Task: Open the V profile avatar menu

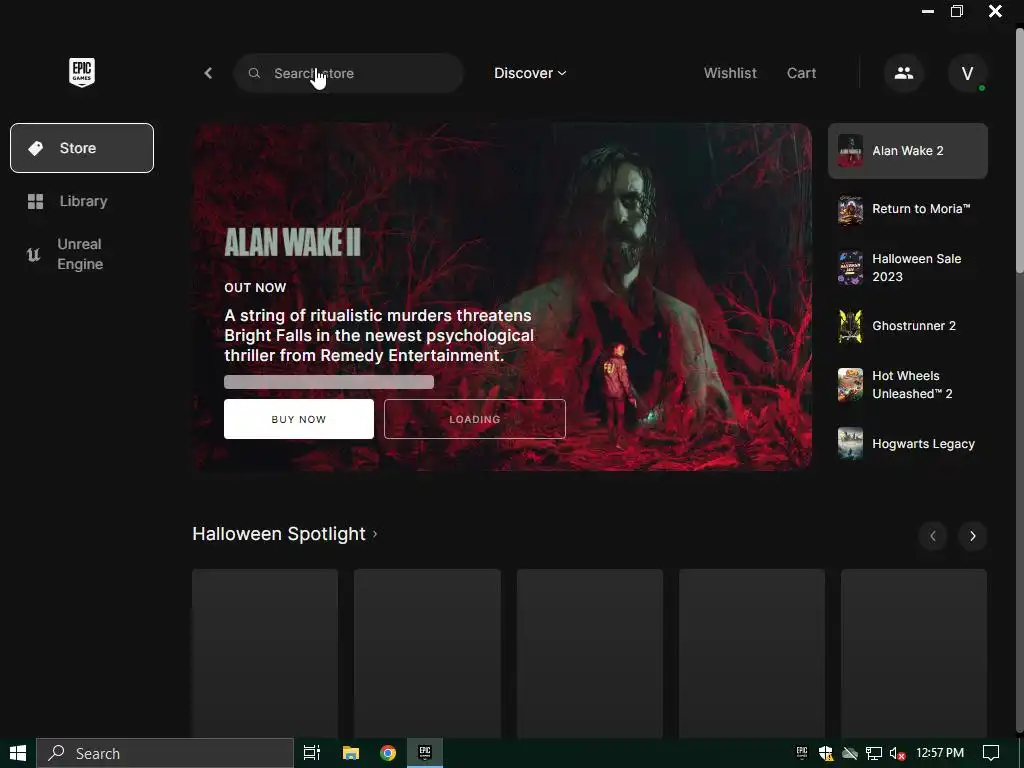Action: tap(967, 73)
